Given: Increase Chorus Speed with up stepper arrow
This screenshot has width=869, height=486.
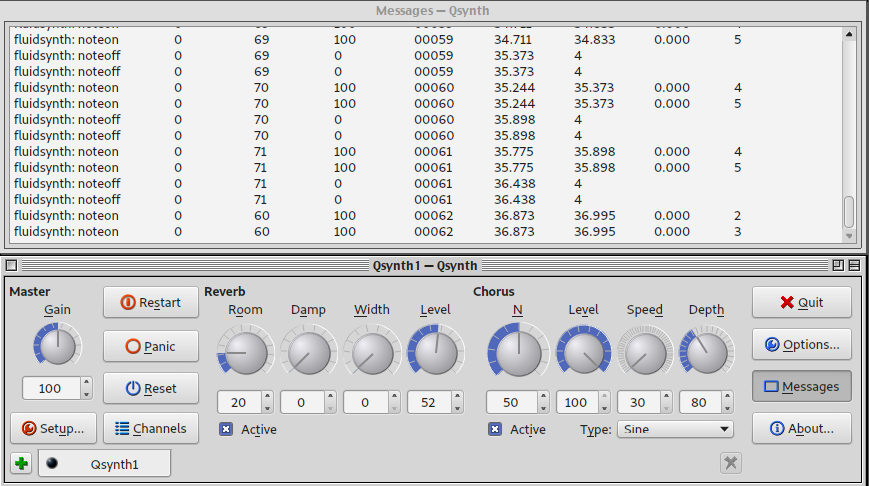Looking at the screenshot, I should [666, 396].
